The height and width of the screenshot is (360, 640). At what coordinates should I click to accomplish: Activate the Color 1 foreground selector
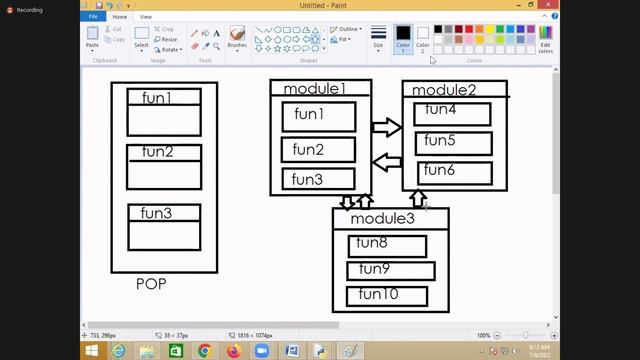pyautogui.click(x=403, y=39)
